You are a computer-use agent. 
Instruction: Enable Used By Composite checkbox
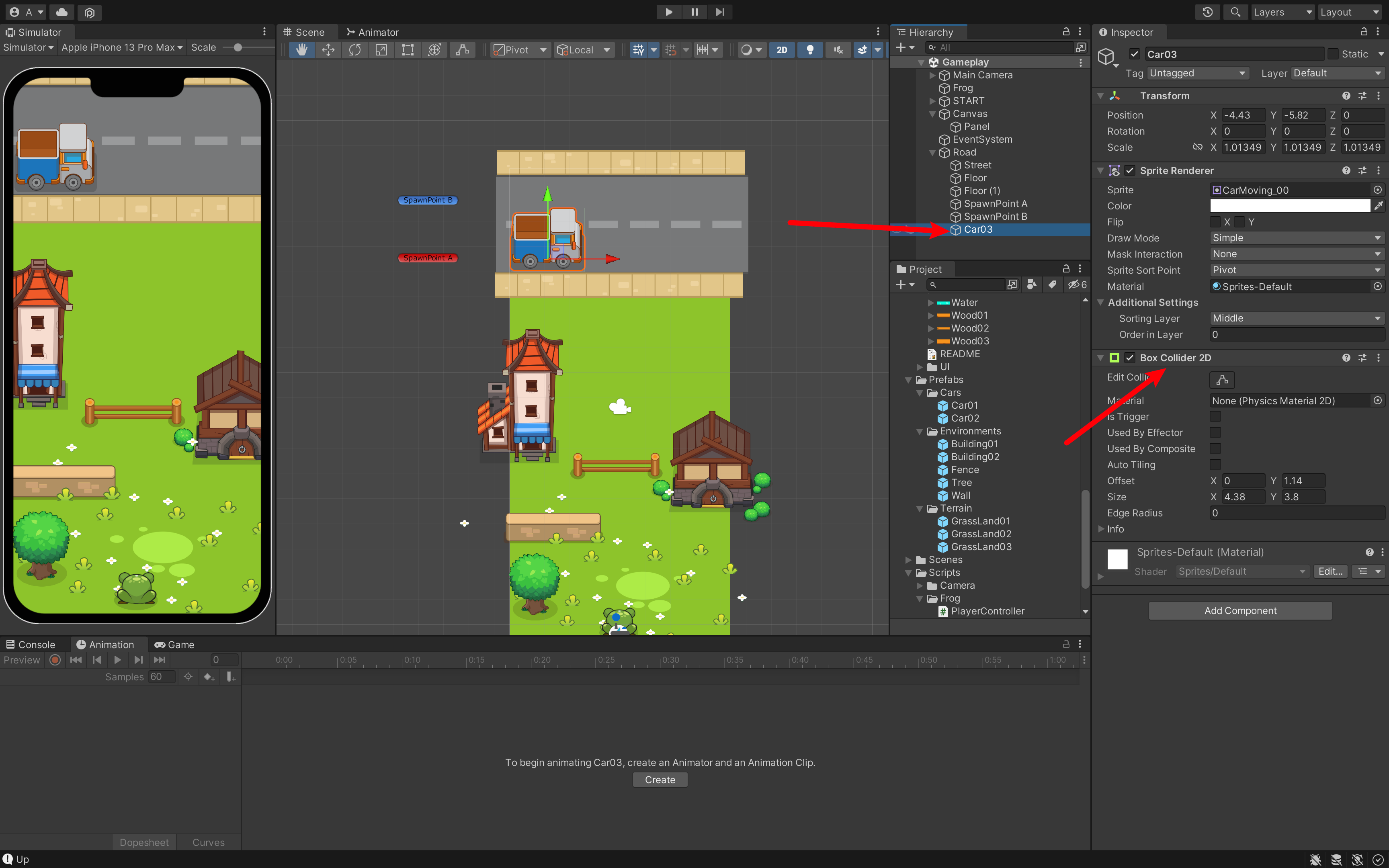tap(1215, 448)
